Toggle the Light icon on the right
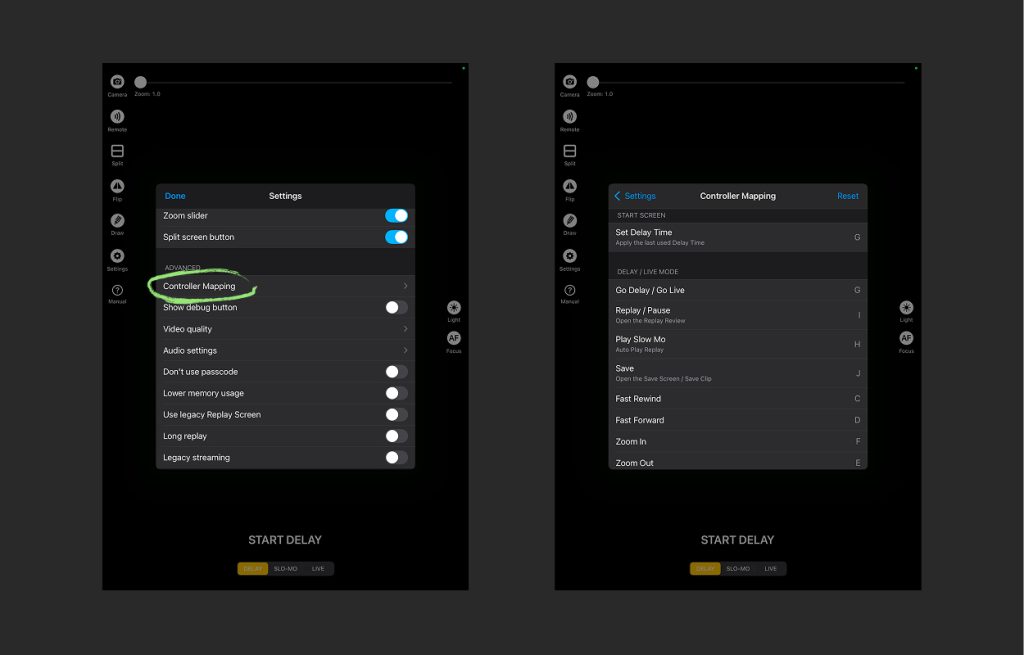Viewport: 1024px width, 655px height. click(454, 308)
